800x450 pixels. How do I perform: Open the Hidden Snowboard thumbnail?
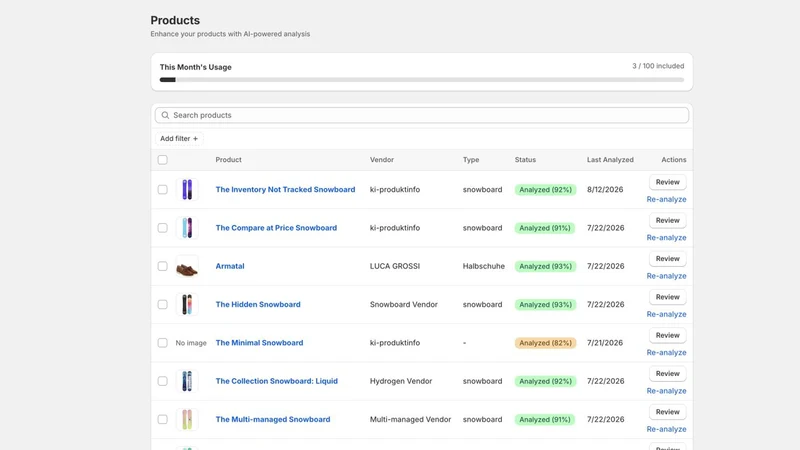click(x=187, y=304)
